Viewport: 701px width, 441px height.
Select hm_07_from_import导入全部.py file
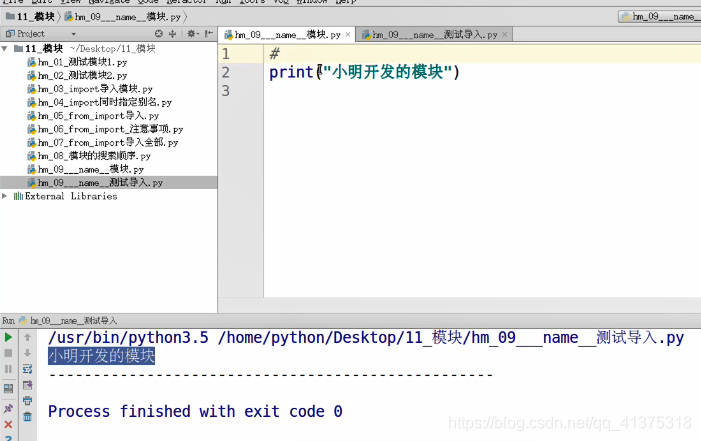(102, 143)
